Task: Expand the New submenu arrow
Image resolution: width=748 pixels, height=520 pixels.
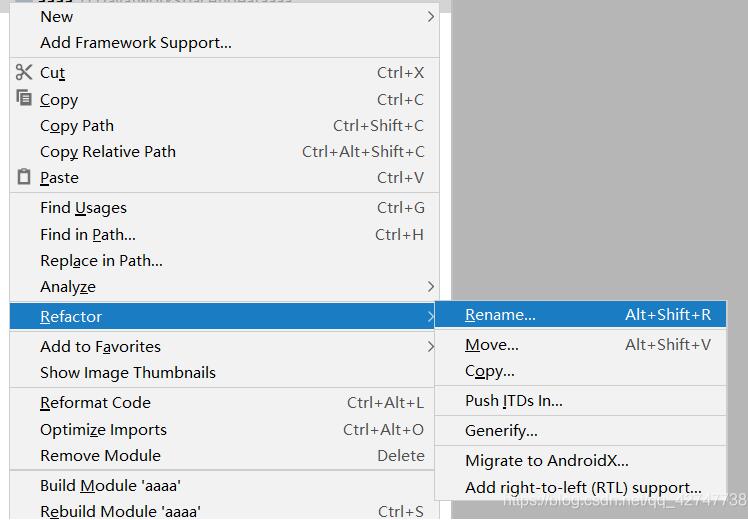Action: 431,16
